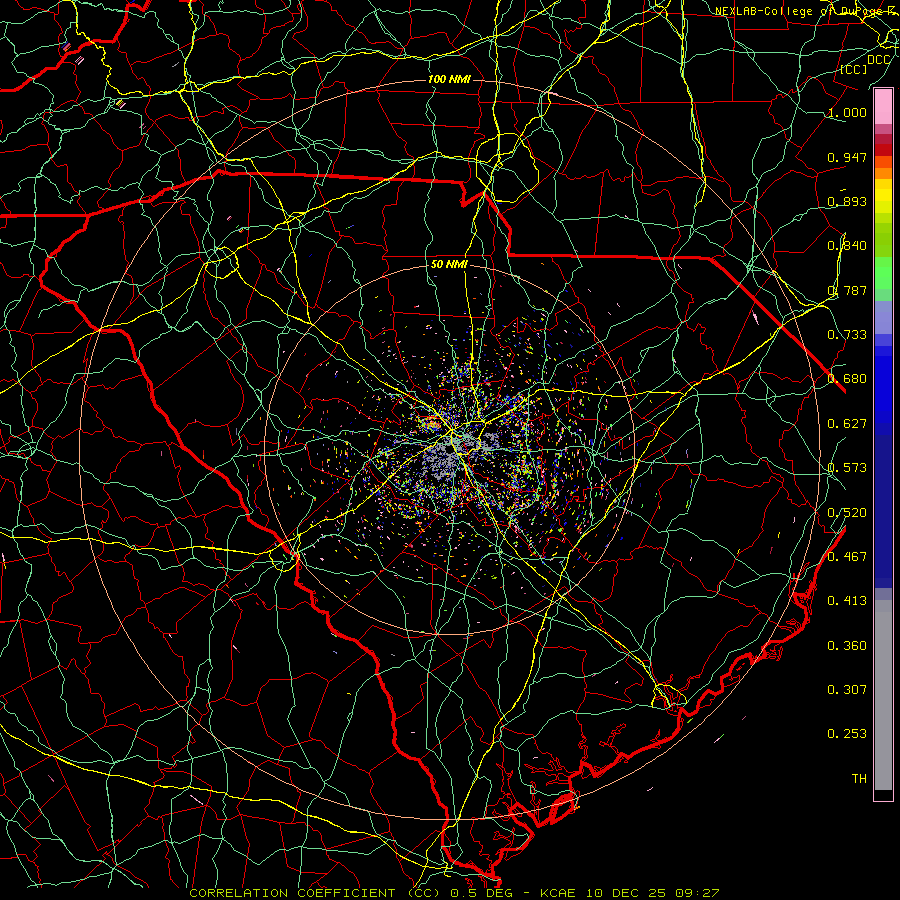Select the 0.733 legend value
The height and width of the screenshot is (900, 900).
click(847, 335)
